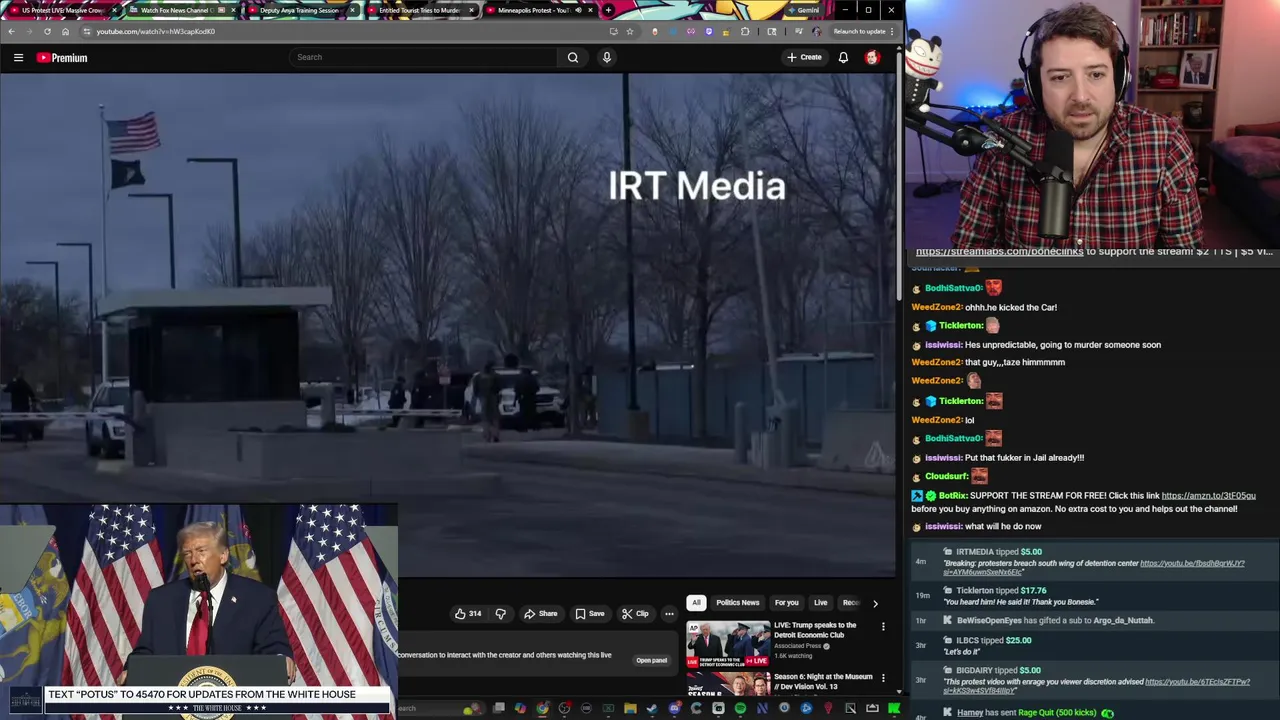The image size is (1280, 720).
Task: Open Chrome profile avatar in toolbar
Action: pyautogui.click(x=817, y=31)
